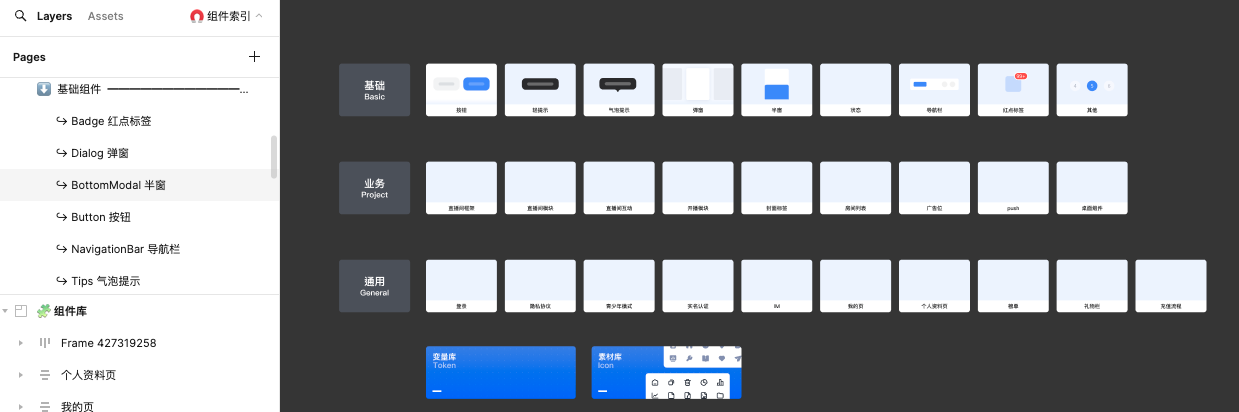
Task: Click the frame icon beside 组件库
Action: click(x=21, y=311)
